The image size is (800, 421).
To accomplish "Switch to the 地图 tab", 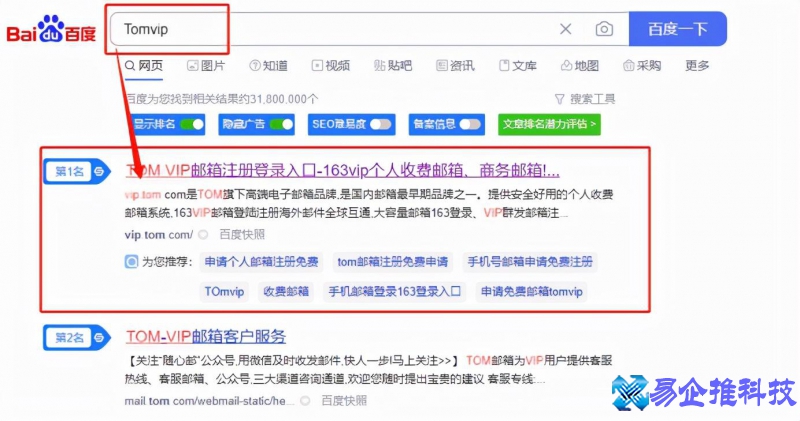I will click(x=580, y=66).
